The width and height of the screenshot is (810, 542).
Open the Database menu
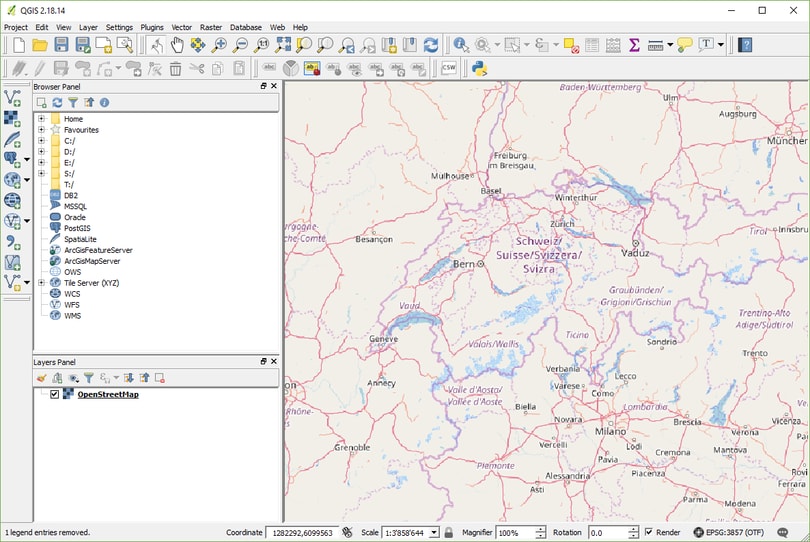pos(245,27)
